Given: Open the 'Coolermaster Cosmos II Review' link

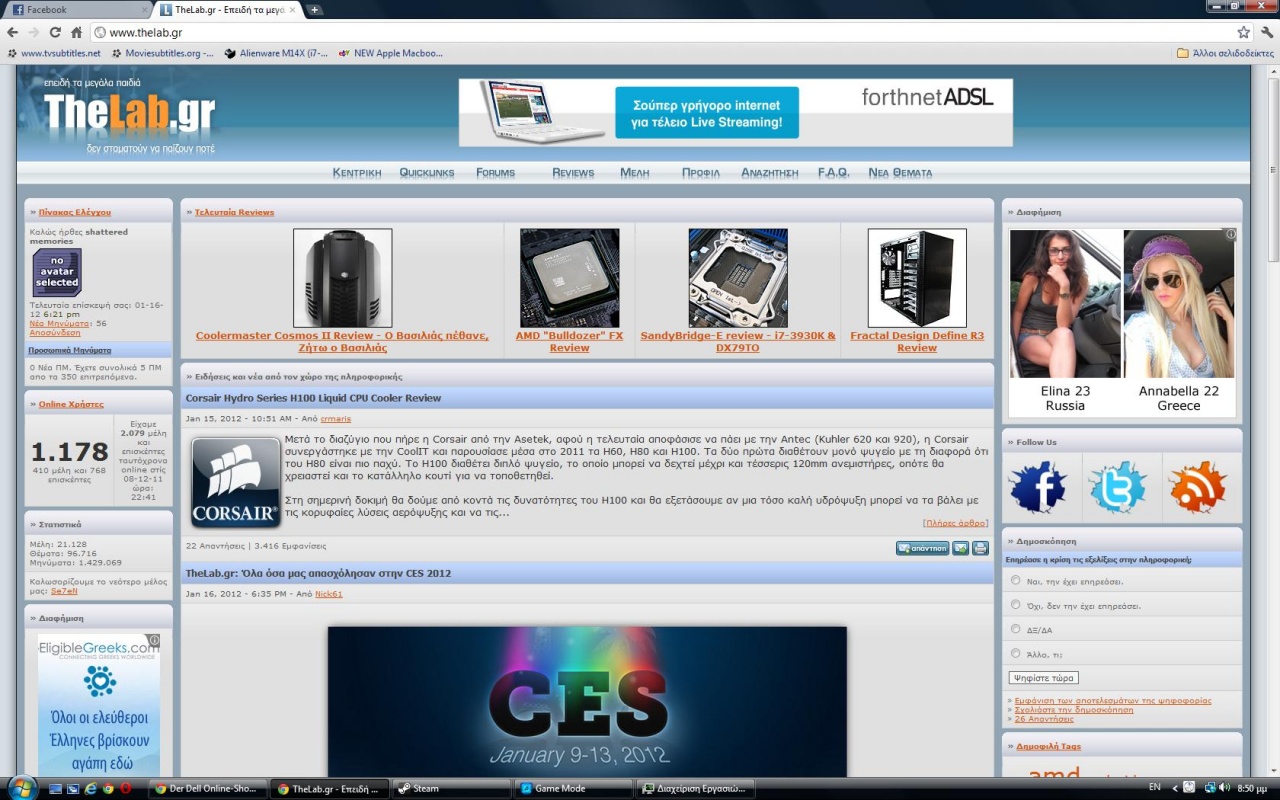Looking at the screenshot, I should click(x=342, y=342).
